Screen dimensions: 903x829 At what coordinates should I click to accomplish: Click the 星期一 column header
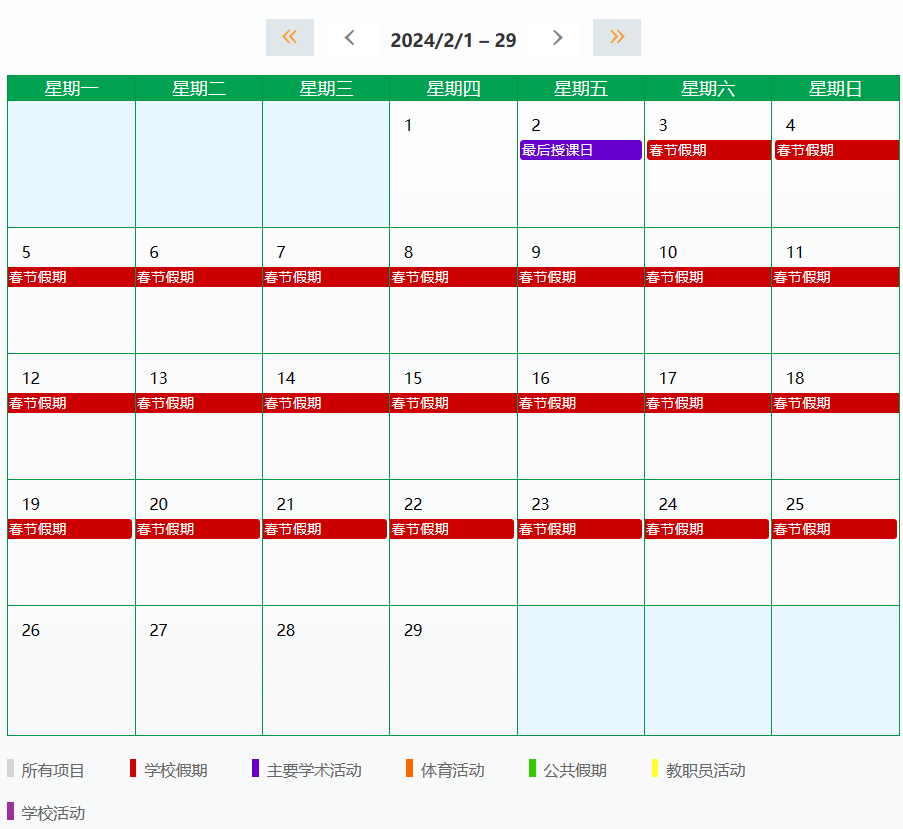71,89
